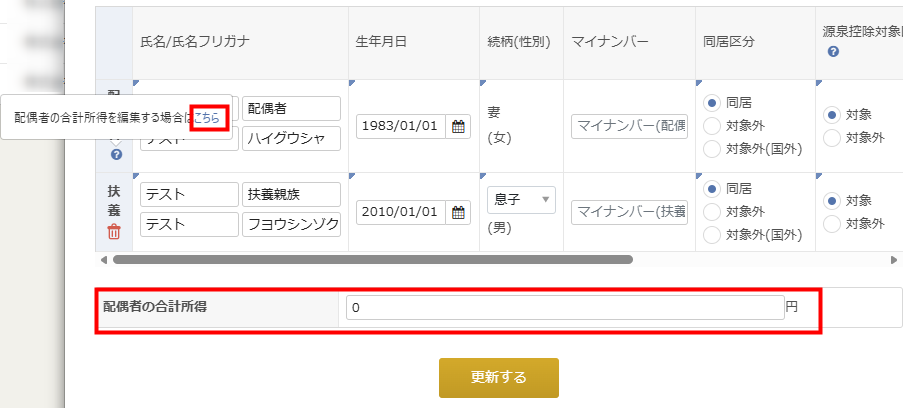The width and height of the screenshot is (909, 408).
Task: Open calendar picker for spouse birthdate
Action: pyautogui.click(x=458, y=127)
